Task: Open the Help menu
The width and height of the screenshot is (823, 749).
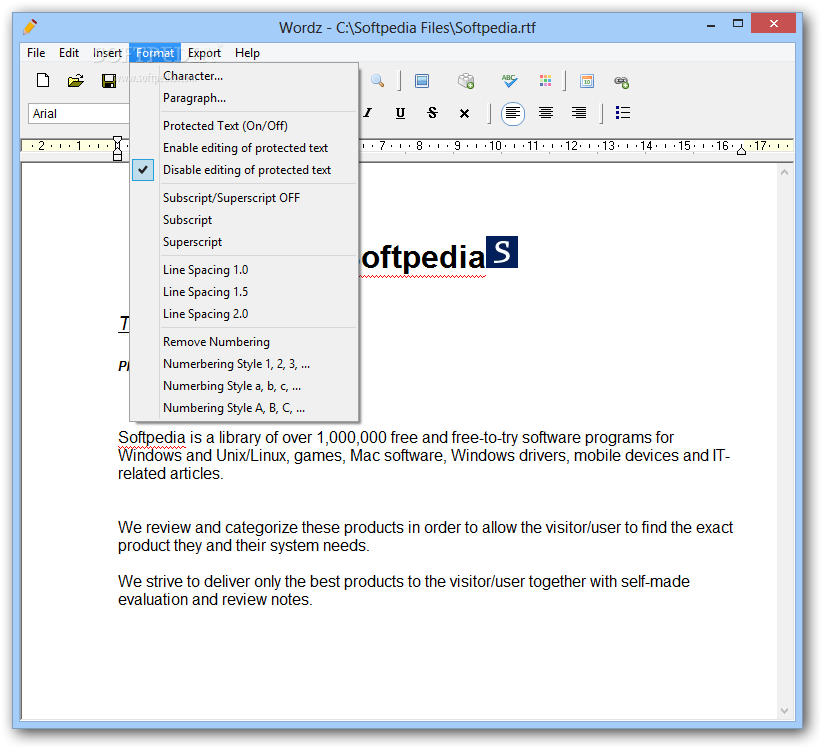Action: pos(247,53)
